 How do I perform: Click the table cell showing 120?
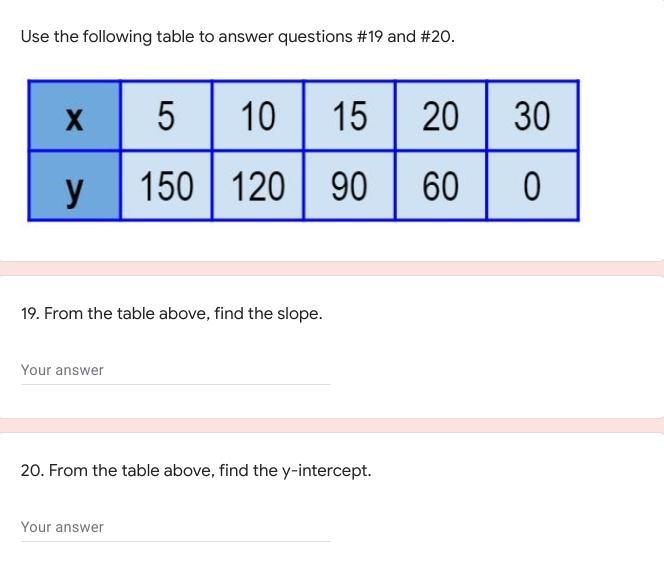(x=257, y=186)
